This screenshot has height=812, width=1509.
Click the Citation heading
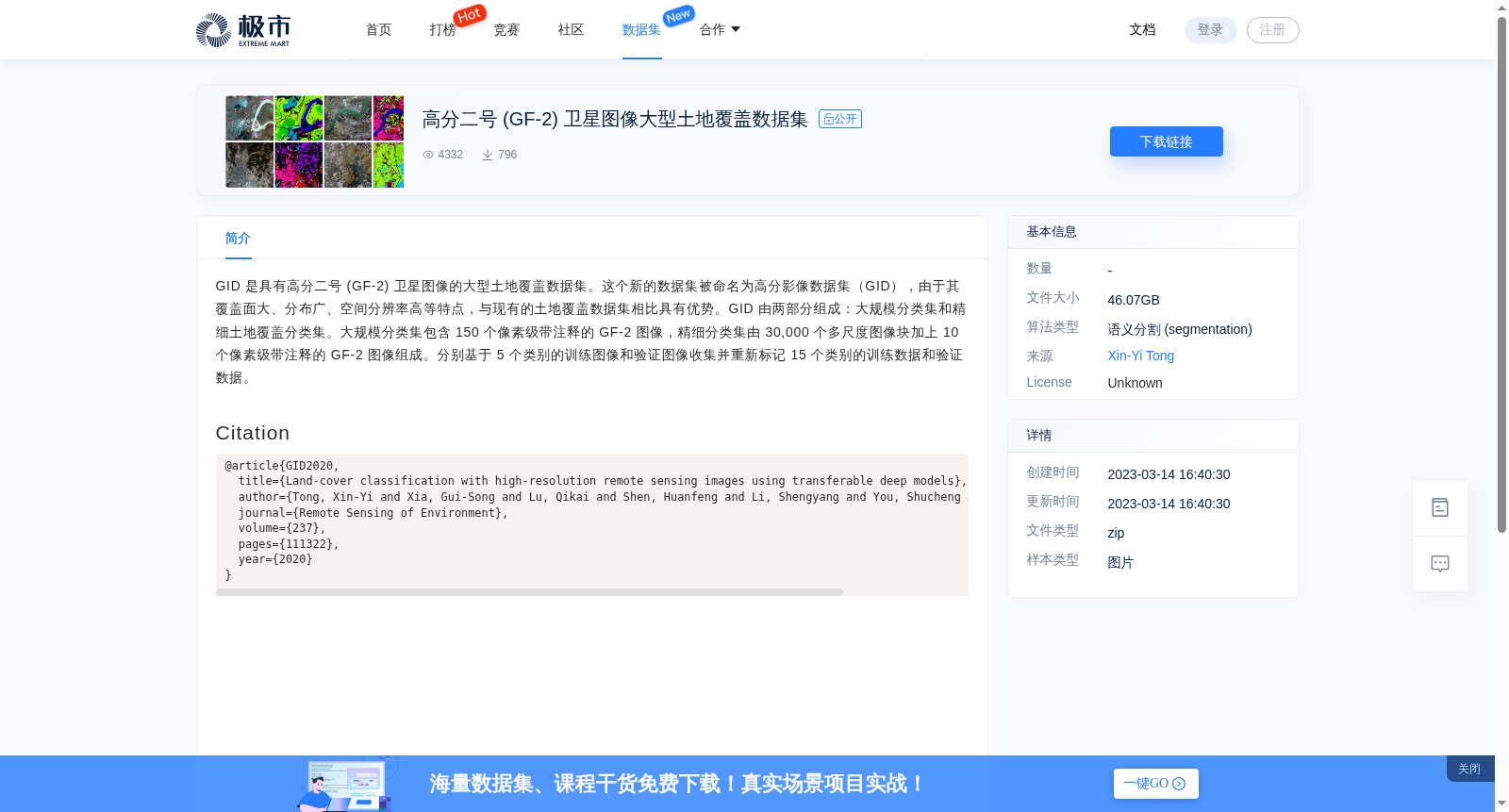(x=253, y=433)
